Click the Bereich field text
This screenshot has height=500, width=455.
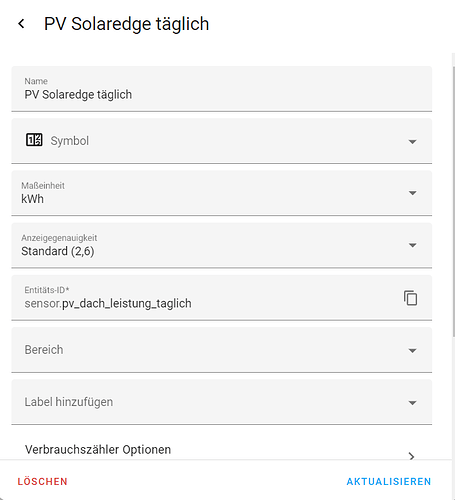(44, 350)
